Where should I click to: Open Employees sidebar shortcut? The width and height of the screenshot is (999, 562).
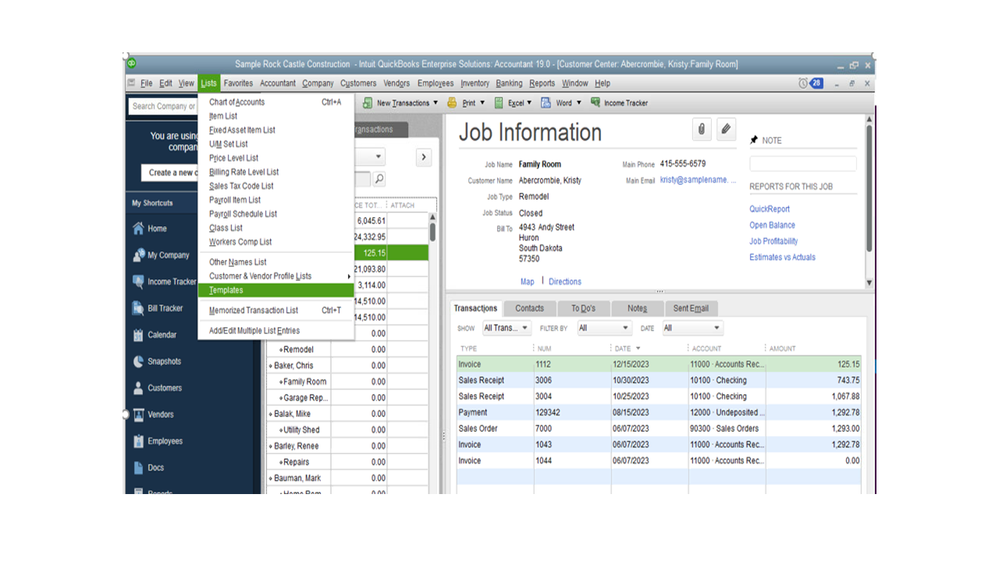[158, 441]
